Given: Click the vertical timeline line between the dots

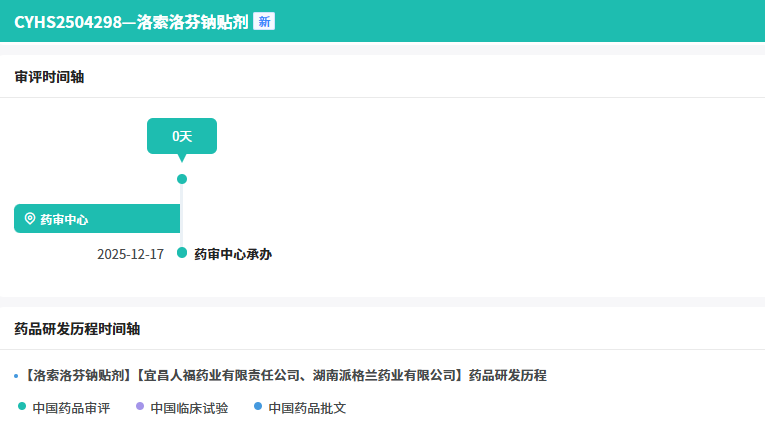Looking at the screenshot, I should click(x=182, y=216).
